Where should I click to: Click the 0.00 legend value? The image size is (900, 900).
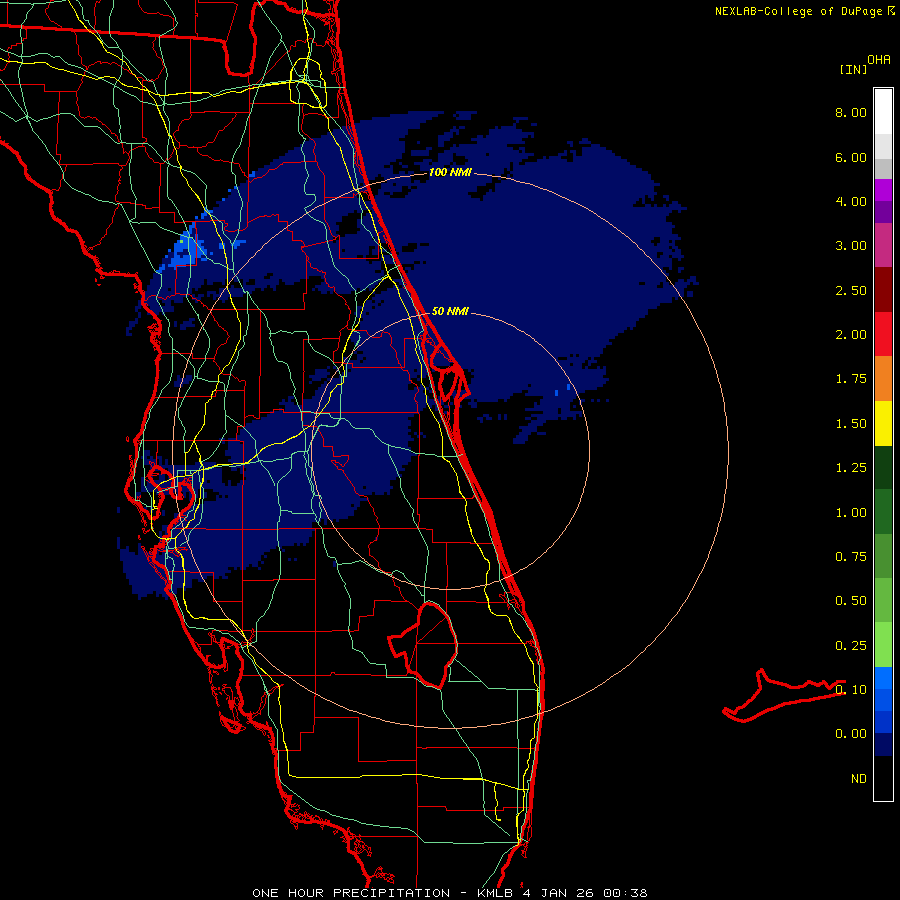851,734
